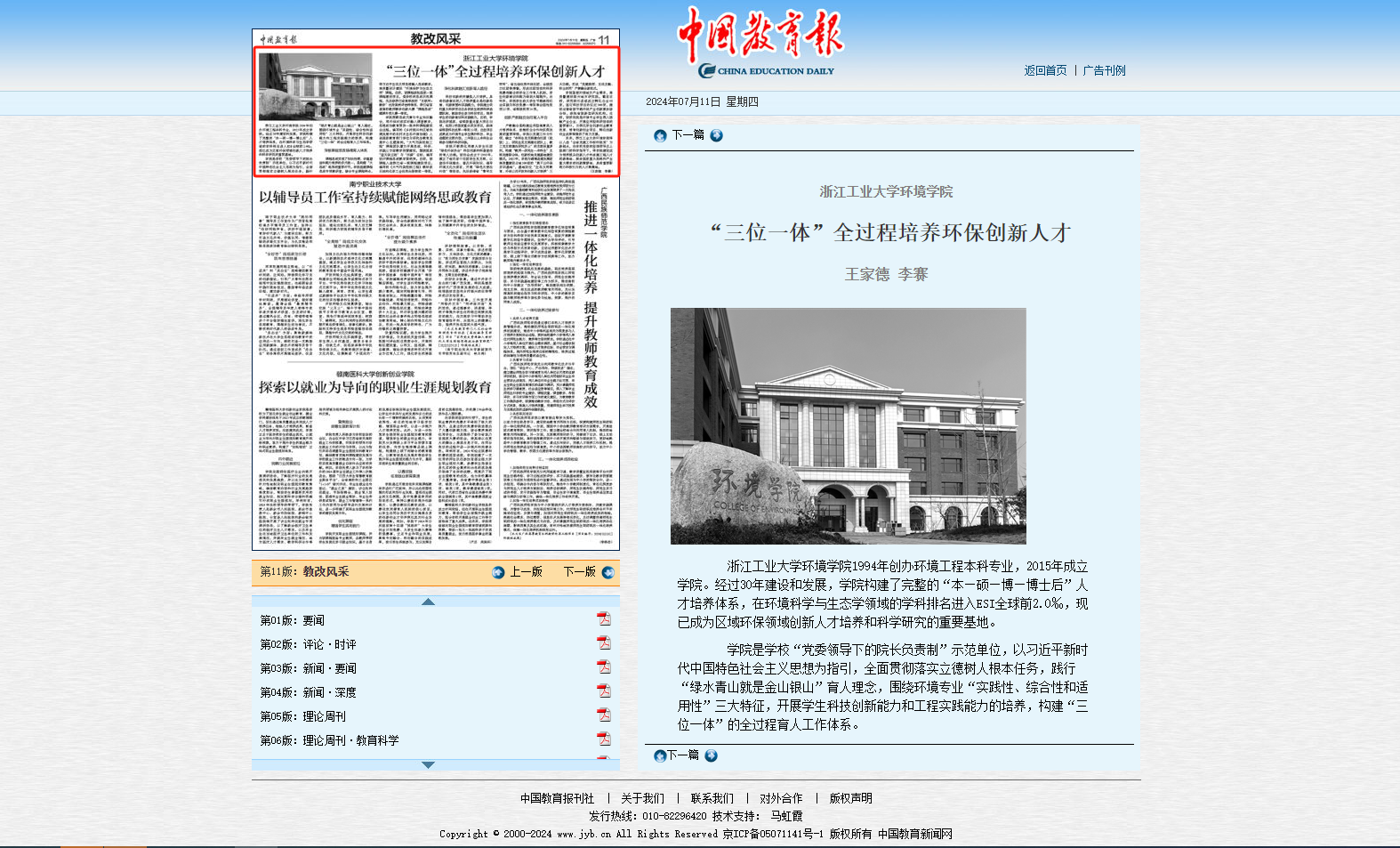Download PDF for 第03版 新闻·要闻
Image resolution: width=1400 pixels, height=848 pixels.
[604, 667]
